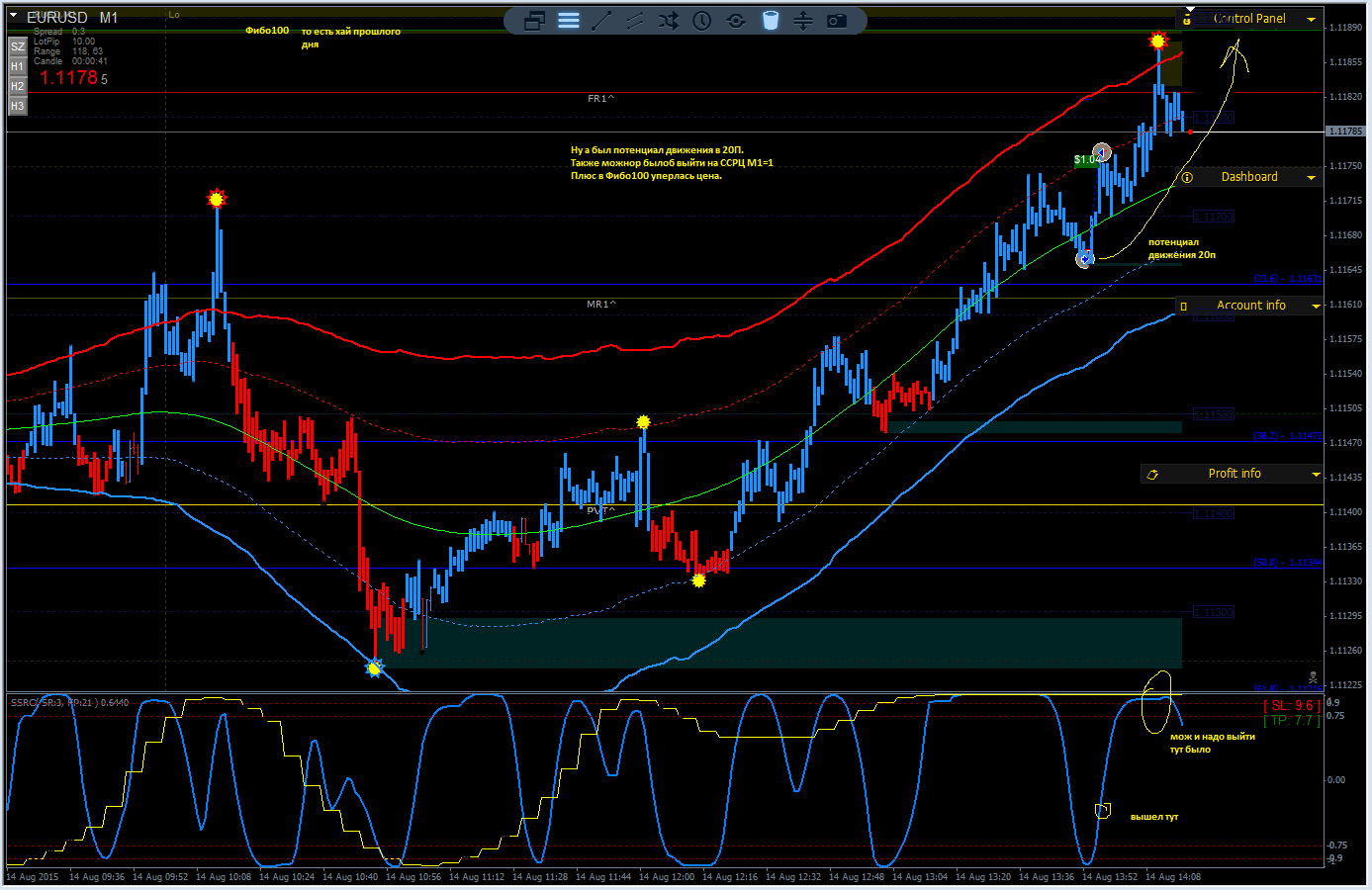Click the EURUSD M1 symbol title
1372x890 pixels.
(72, 18)
